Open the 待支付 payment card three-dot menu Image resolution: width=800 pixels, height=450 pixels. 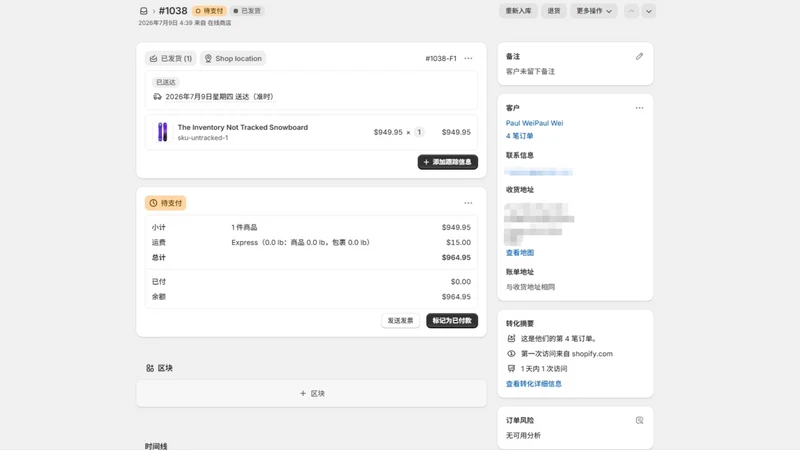coord(468,203)
